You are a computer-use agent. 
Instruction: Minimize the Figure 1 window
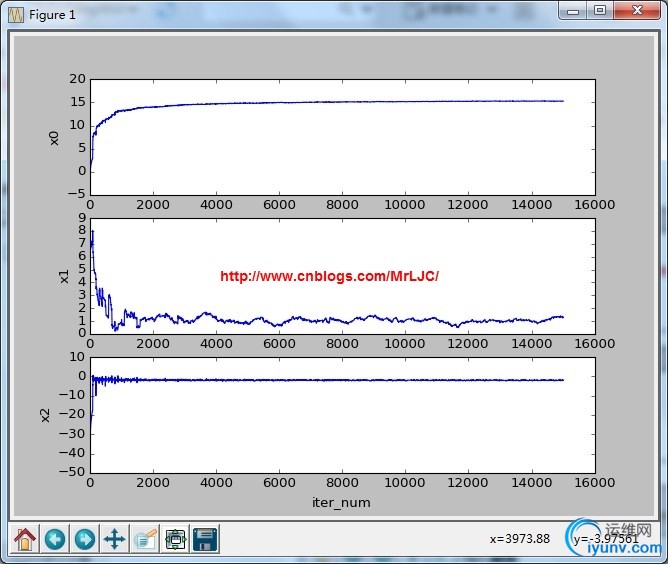tap(573, 11)
